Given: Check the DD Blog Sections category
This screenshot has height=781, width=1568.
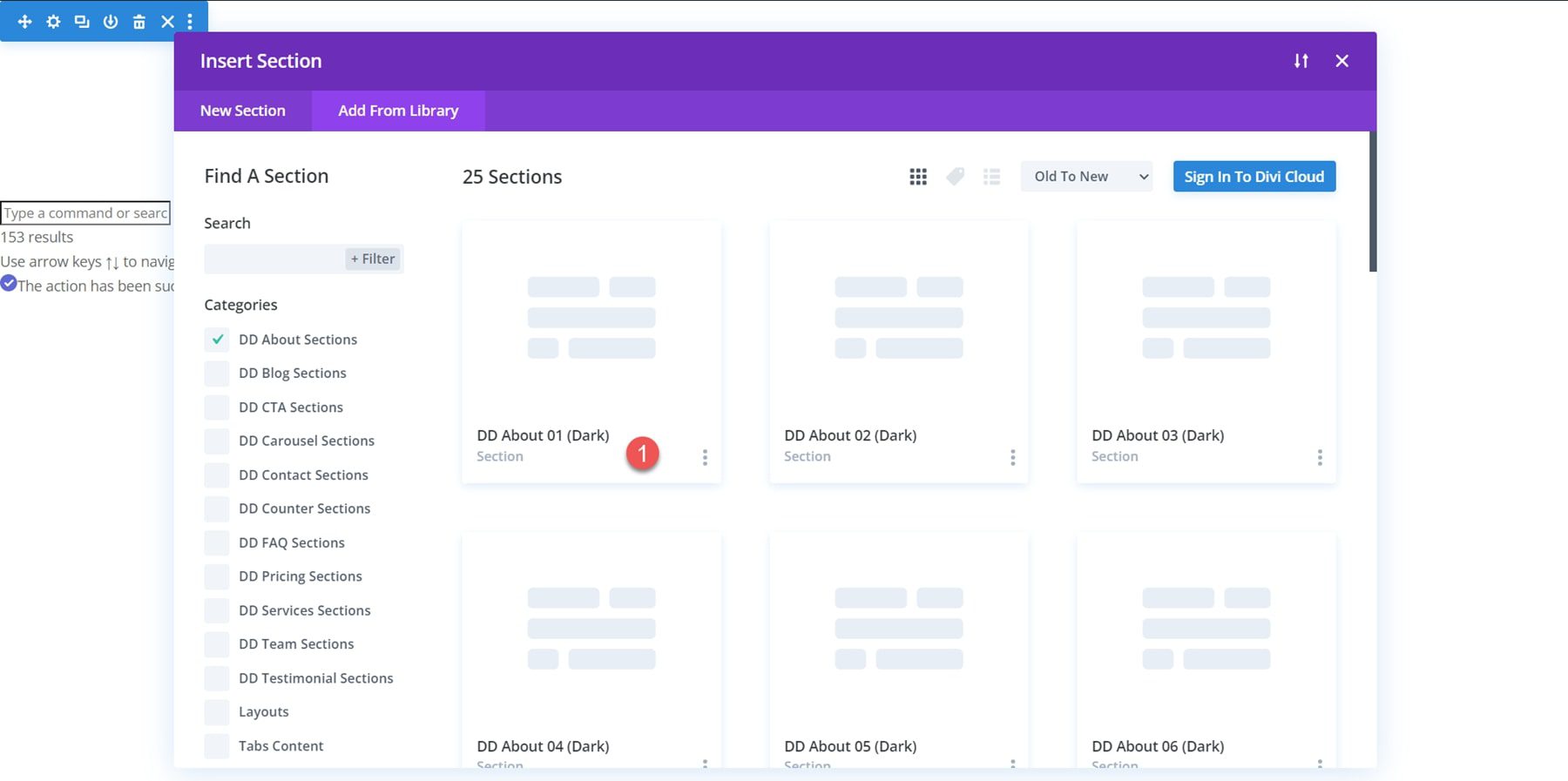Looking at the screenshot, I should coord(217,374).
